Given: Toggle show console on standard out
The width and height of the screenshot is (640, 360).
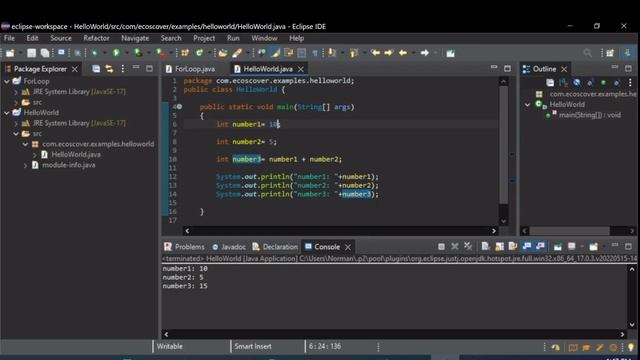Looking at the screenshot, I should point(527,246).
